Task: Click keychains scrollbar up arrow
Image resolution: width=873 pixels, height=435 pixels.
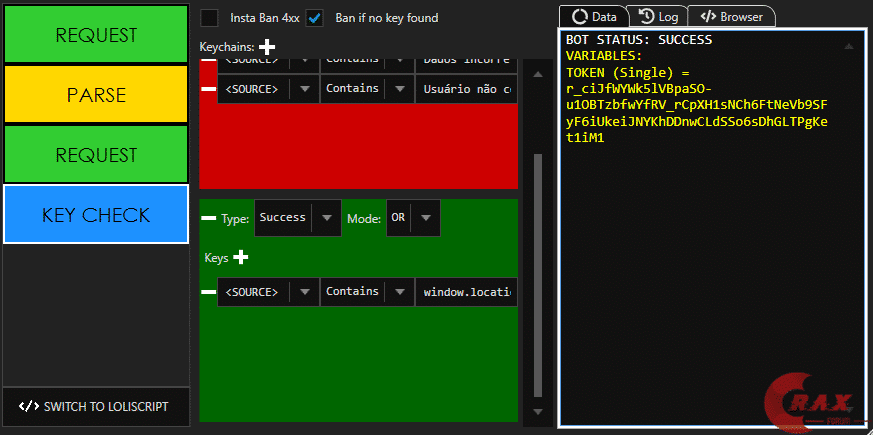Action: coord(537,74)
